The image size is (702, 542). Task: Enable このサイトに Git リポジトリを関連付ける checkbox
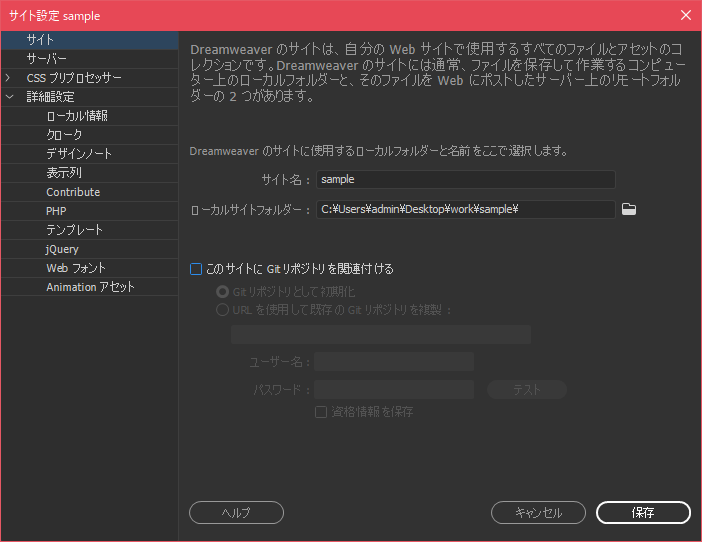196,269
